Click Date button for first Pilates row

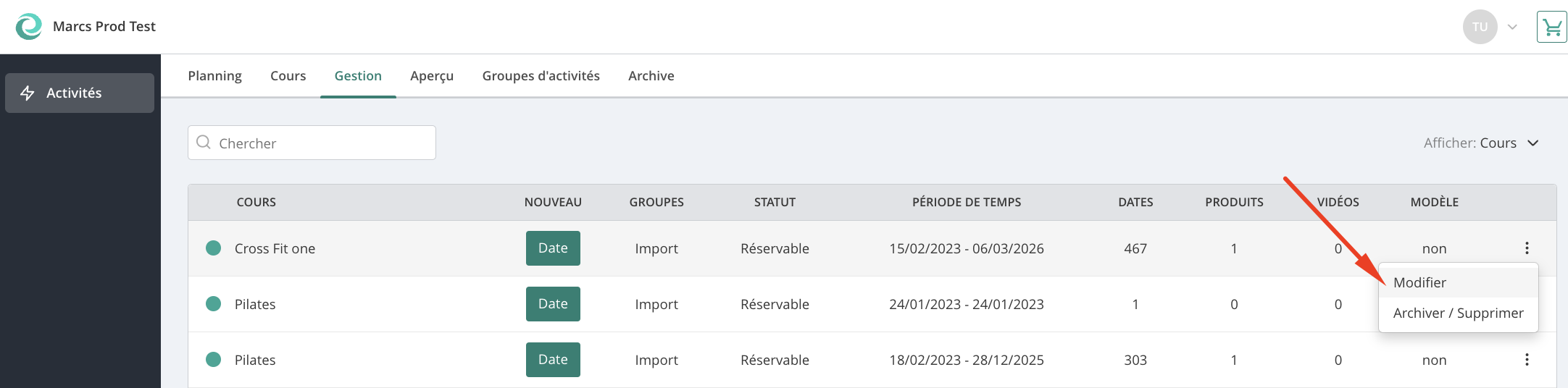(553, 304)
